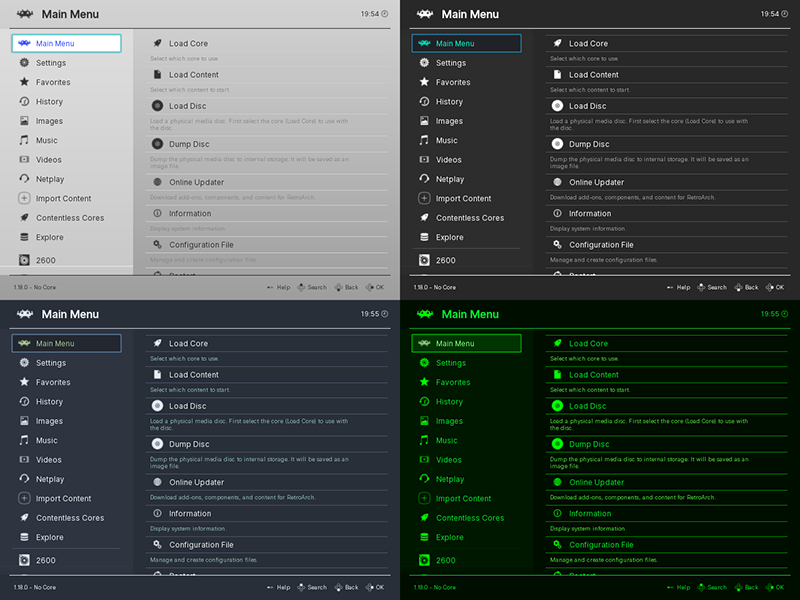Viewport: 800px width, 600px height.
Task: Click the RetroArch invader logo in the green theme header
Action: pyautogui.click(x=424, y=314)
